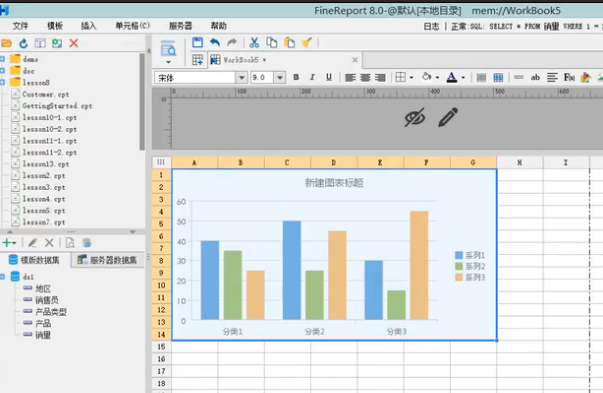Toggle underline formatting

[x=329, y=77]
